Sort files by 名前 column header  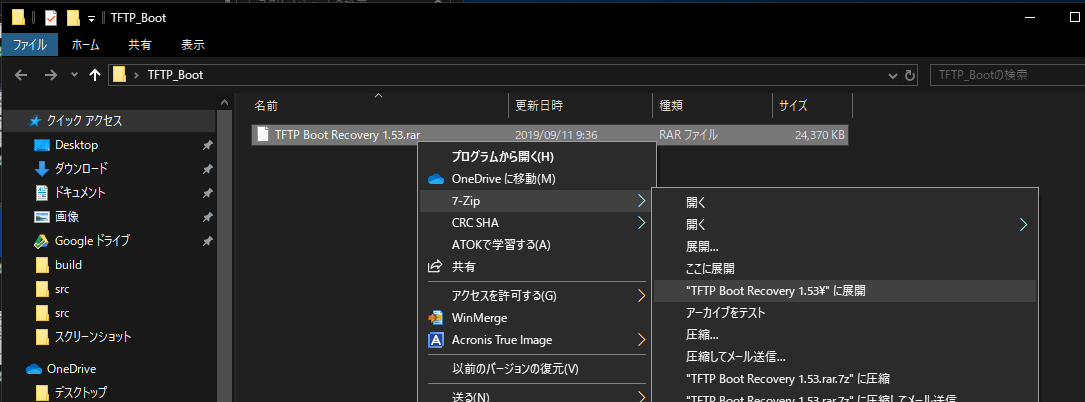(x=378, y=106)
